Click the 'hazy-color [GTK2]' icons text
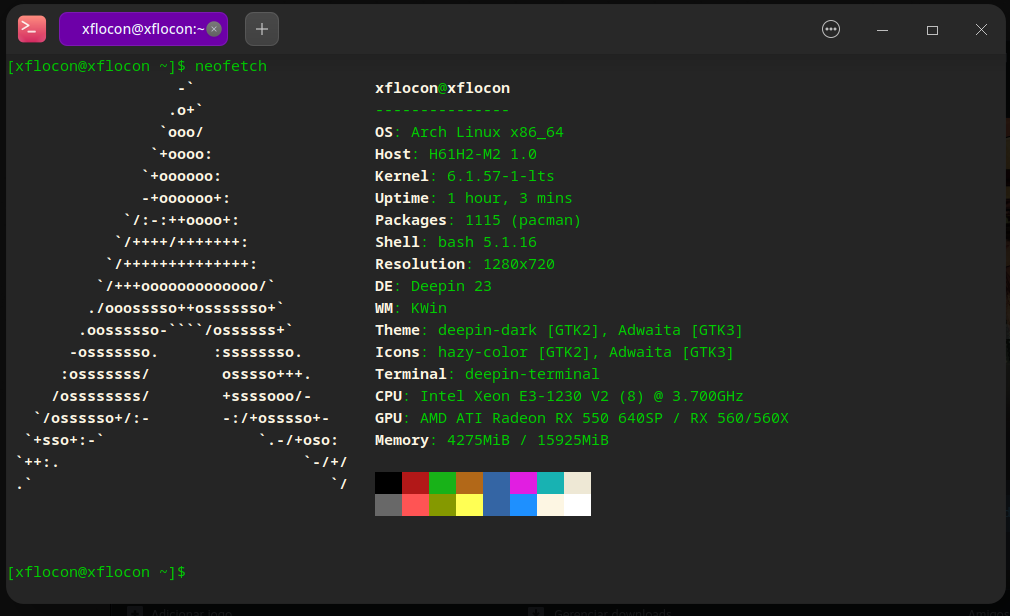This screenshot has height=616, width=1010. tap(514, 352)
